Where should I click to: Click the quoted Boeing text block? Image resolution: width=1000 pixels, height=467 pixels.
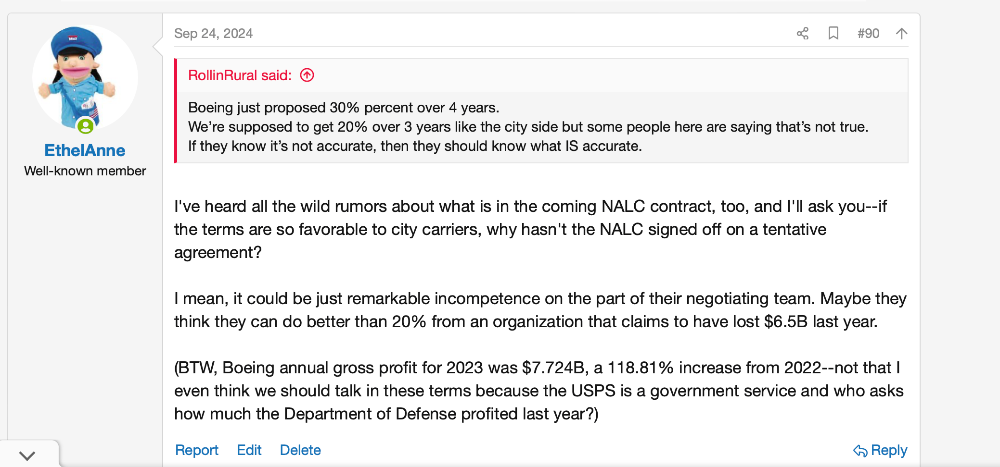point(528,126)
